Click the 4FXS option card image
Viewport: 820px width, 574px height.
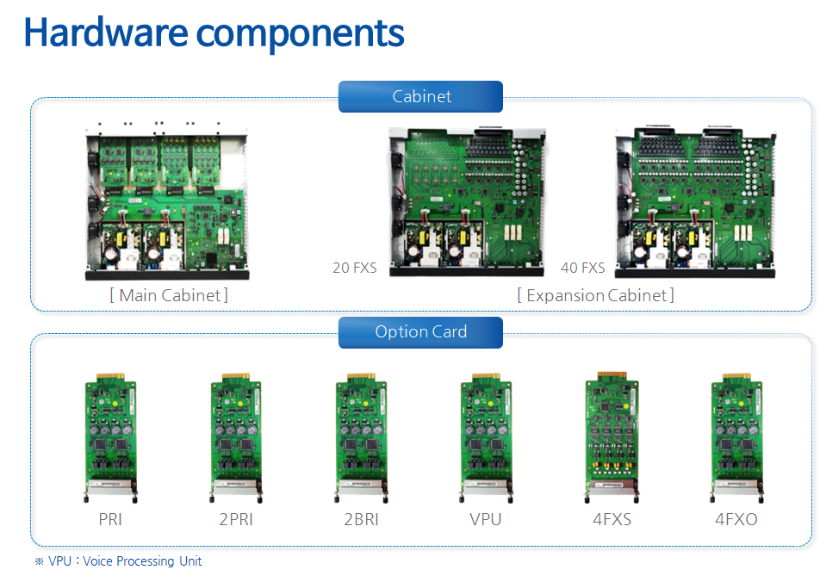click(612, 437)
